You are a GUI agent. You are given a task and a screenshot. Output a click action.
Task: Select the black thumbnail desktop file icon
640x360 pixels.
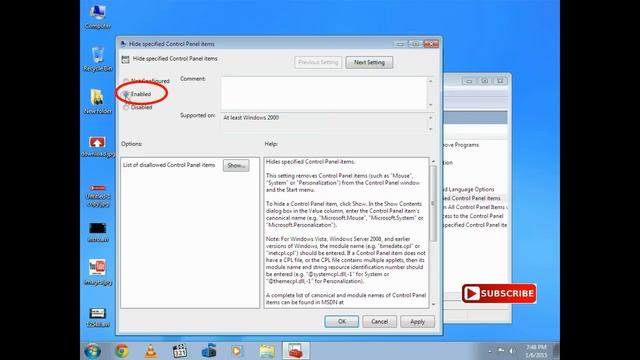(98, 232)
